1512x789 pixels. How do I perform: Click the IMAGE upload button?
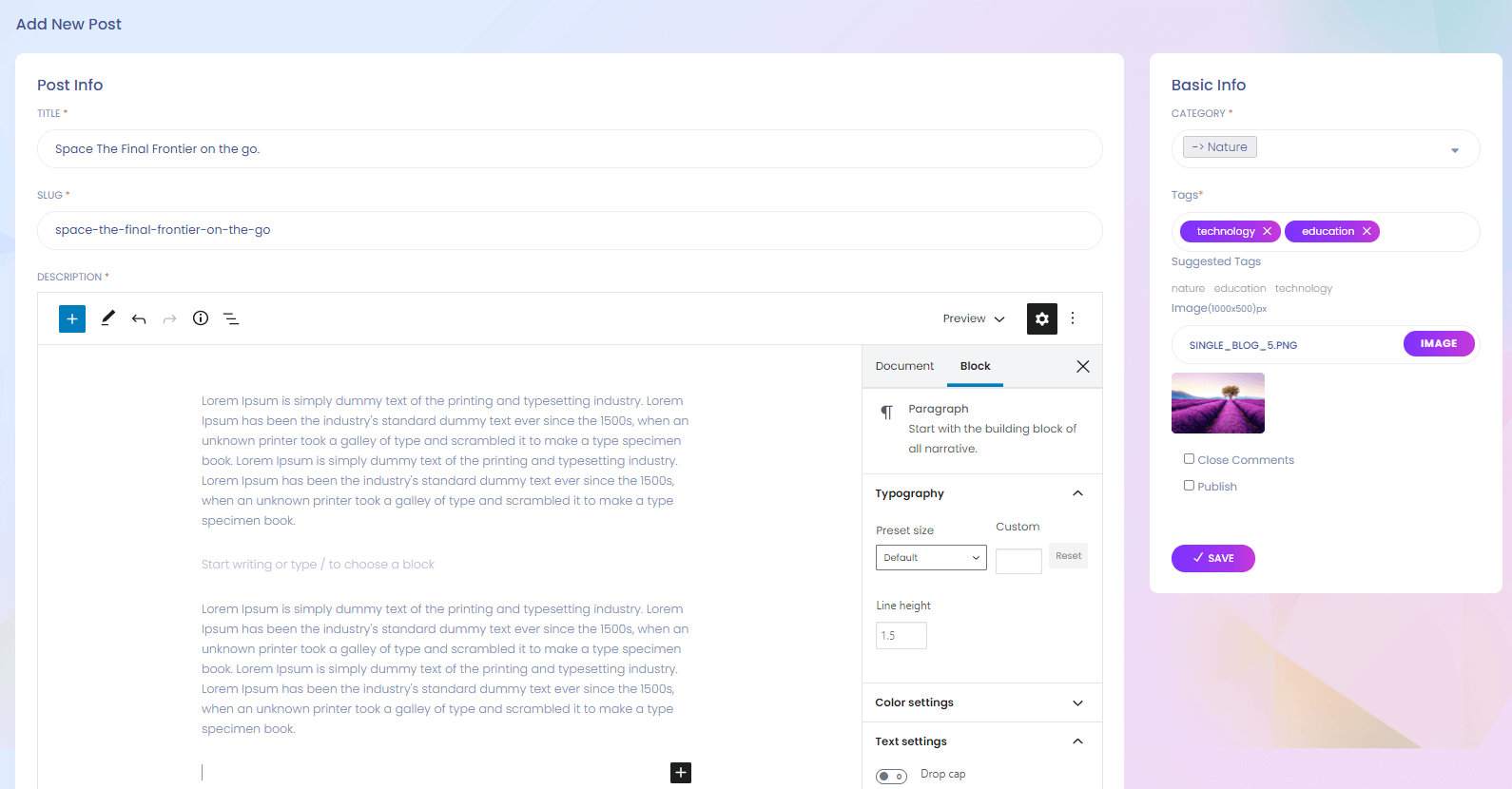pyautogui.click(x=1438, y=343)
